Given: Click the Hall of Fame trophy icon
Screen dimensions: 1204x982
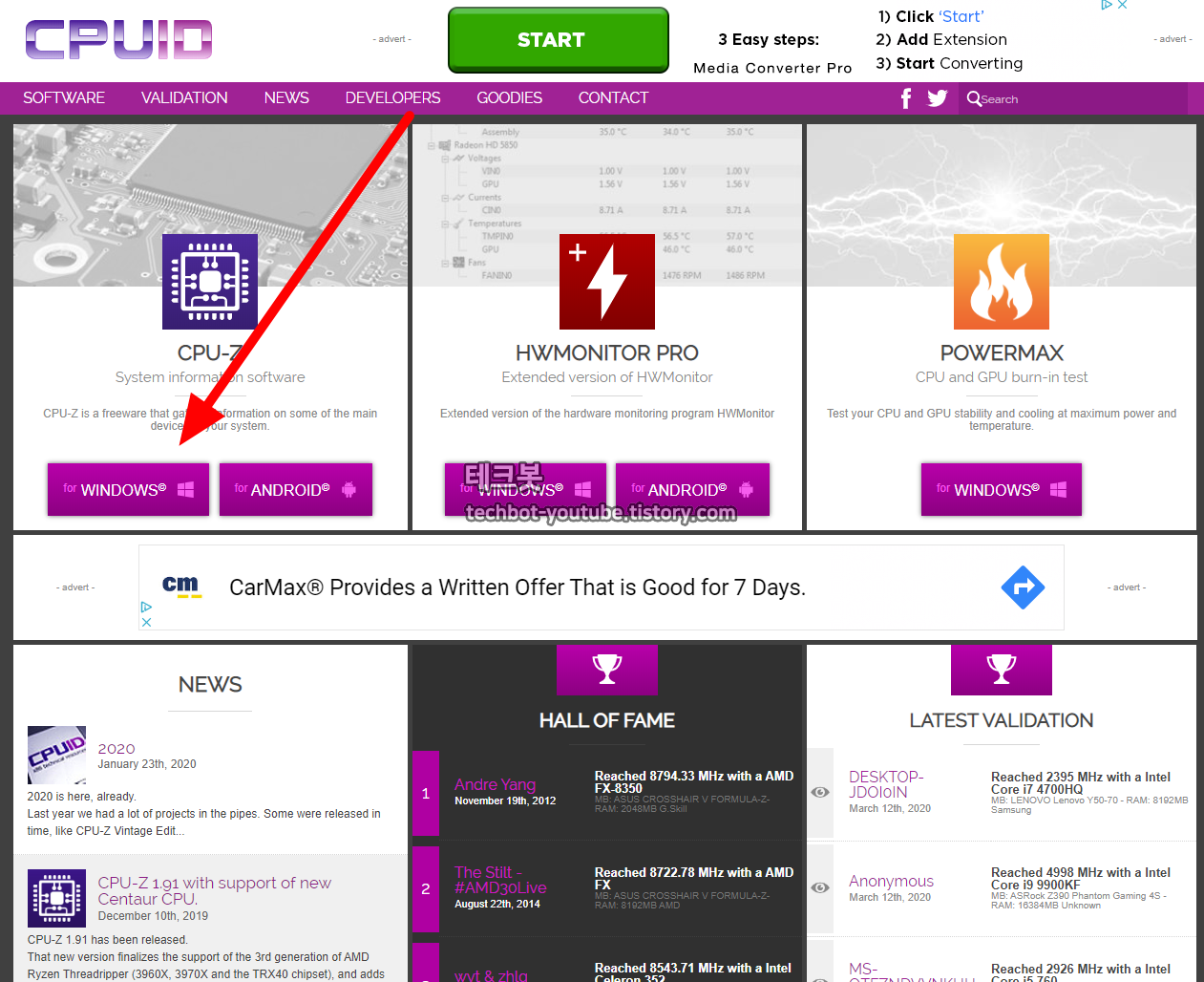Looking at the screenshot, I should [x=607, y=670].
